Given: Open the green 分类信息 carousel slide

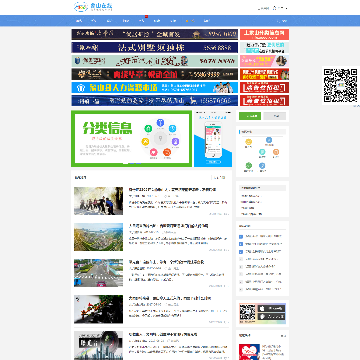Looking at the screenshot, I should pos(132,139).
